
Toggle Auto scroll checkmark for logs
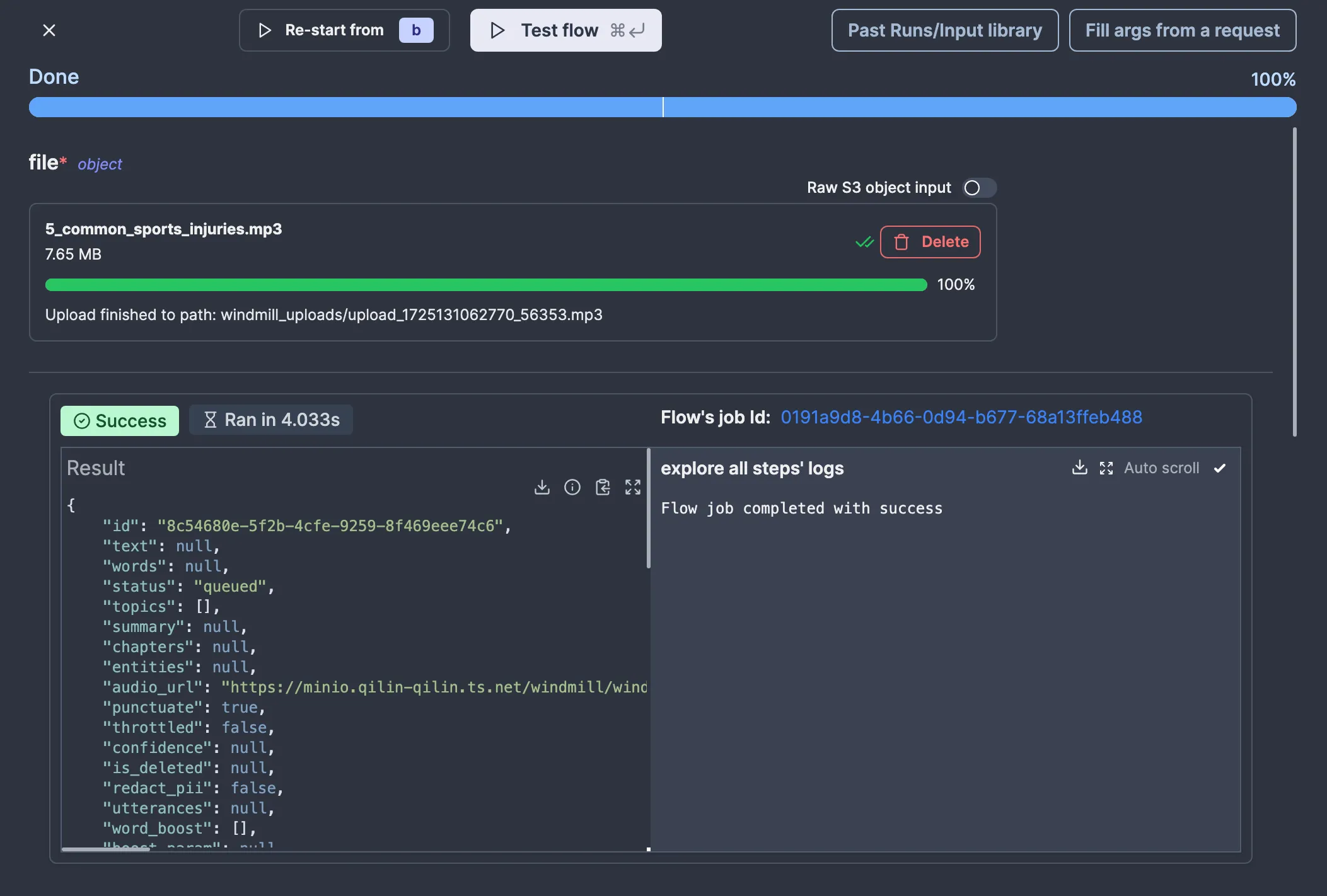tap(1220, 468)
